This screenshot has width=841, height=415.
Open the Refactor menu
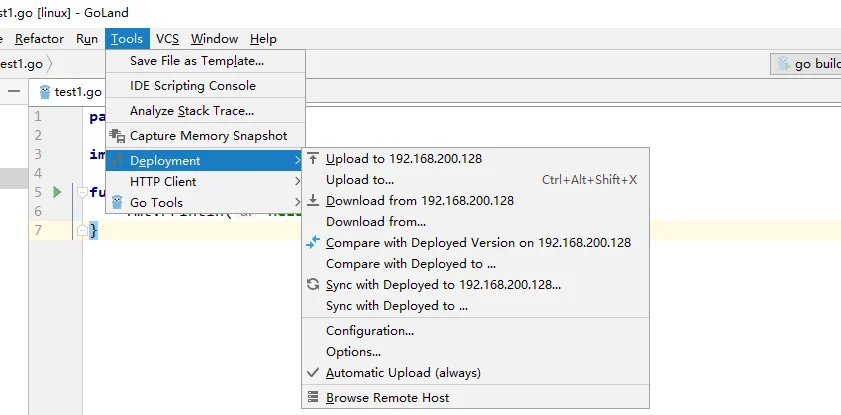pyautogui.click(x=39, y=39)
